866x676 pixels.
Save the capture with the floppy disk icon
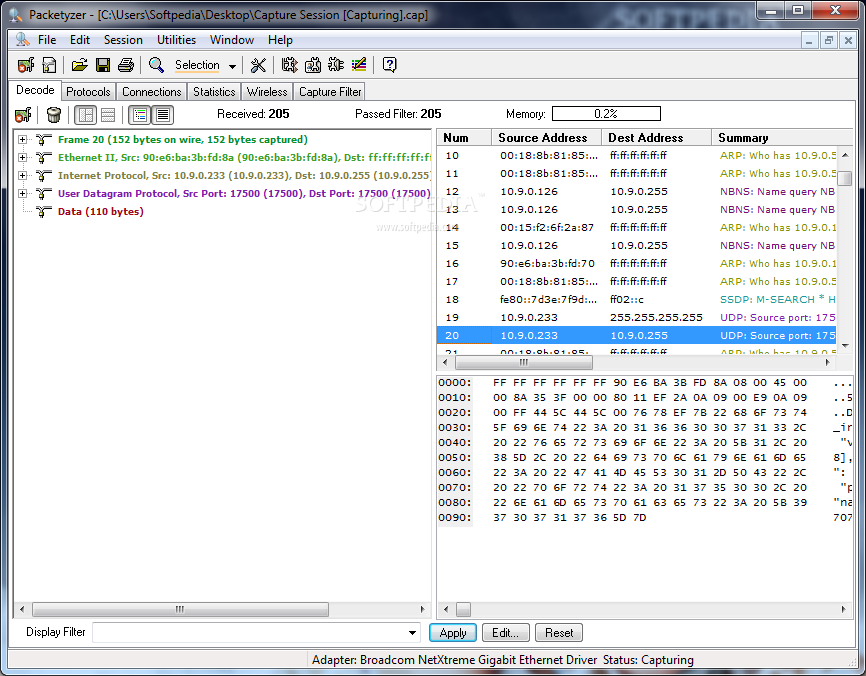(x=103, y=65)
